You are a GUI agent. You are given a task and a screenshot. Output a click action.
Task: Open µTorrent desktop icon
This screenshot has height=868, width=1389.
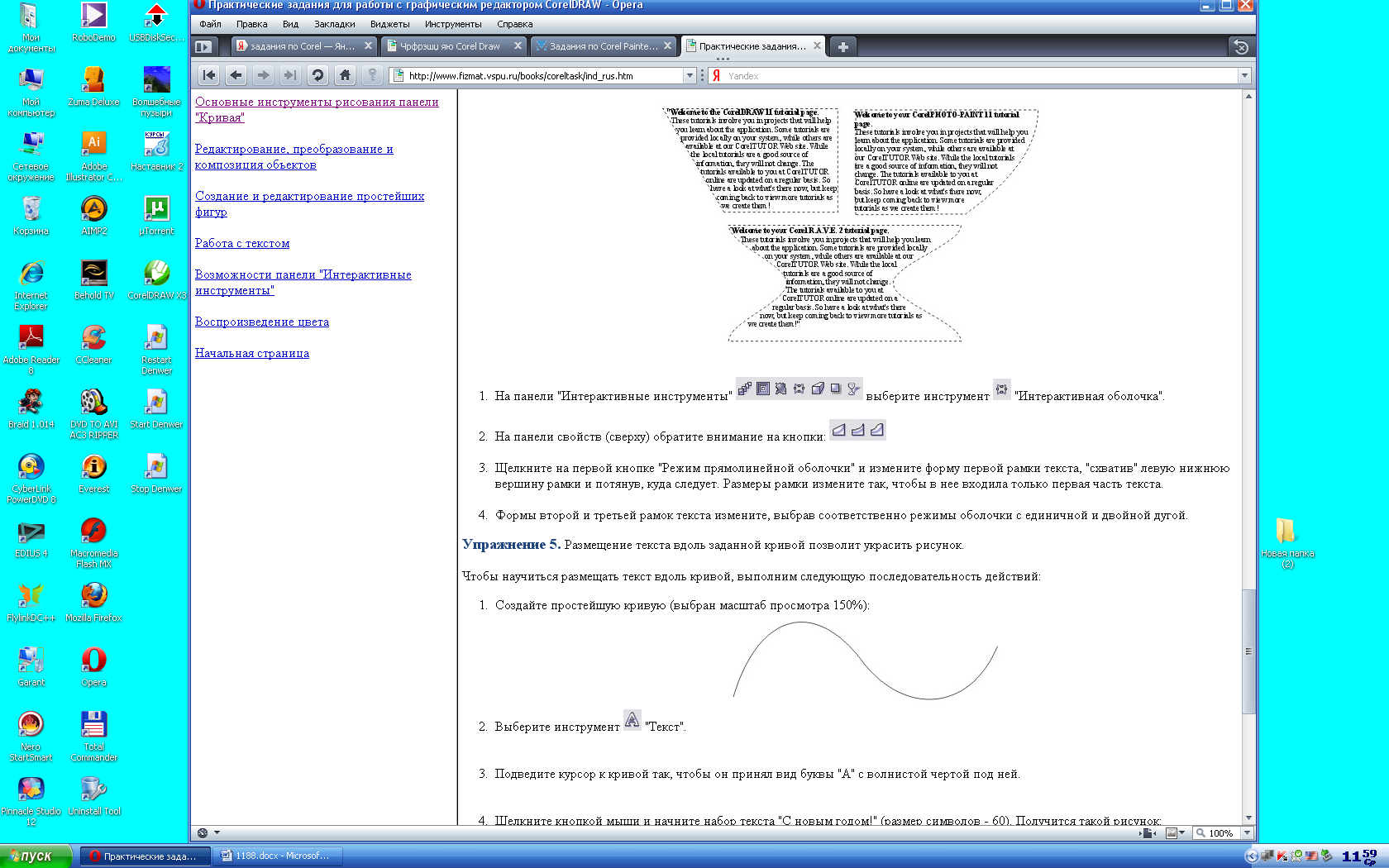[157, 216]
